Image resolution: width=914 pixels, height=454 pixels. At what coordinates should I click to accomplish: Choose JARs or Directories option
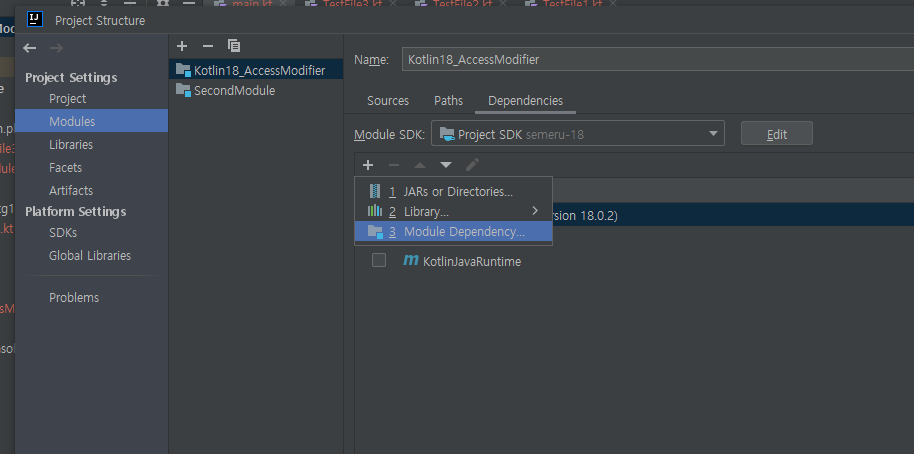(454, 192)
